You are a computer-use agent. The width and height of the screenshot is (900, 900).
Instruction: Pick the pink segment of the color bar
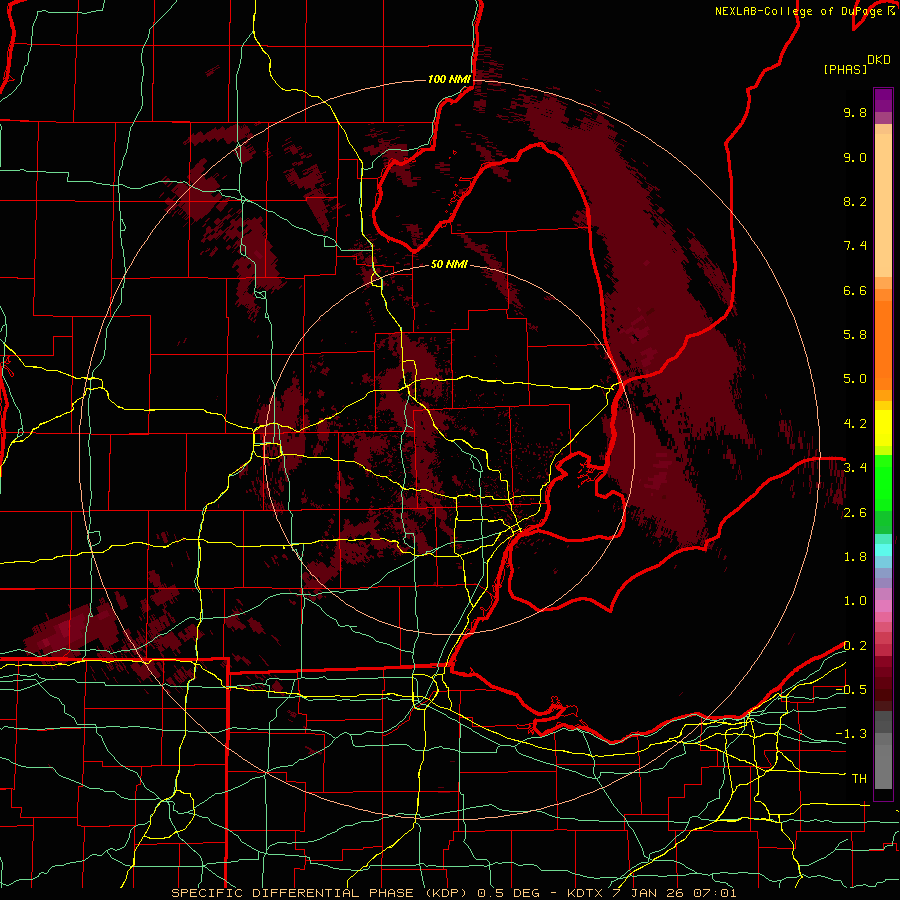(x=883, y=606)
